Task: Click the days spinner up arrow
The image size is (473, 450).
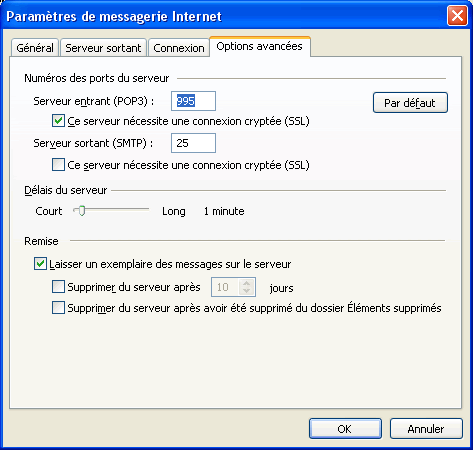Action: pyautogui.click(x=247, y=283)
